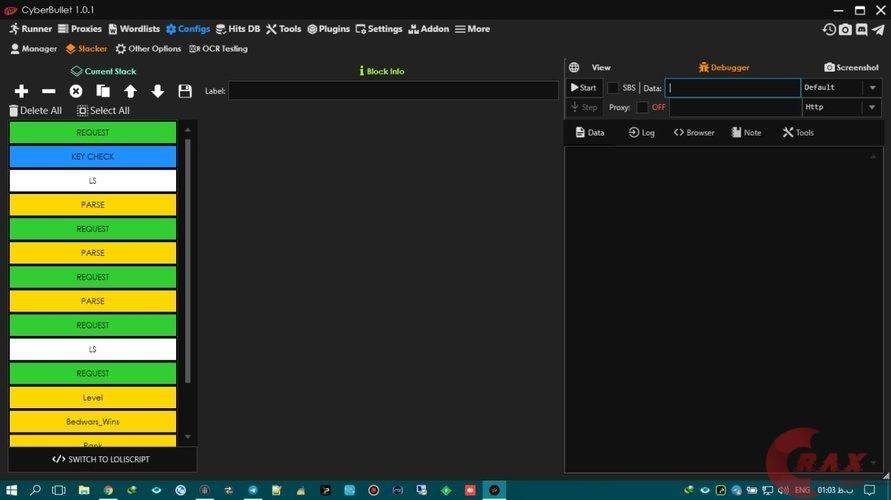Select the white LS block below KEY CHECK
The image size is (891, 500).
tap(93, 181)
